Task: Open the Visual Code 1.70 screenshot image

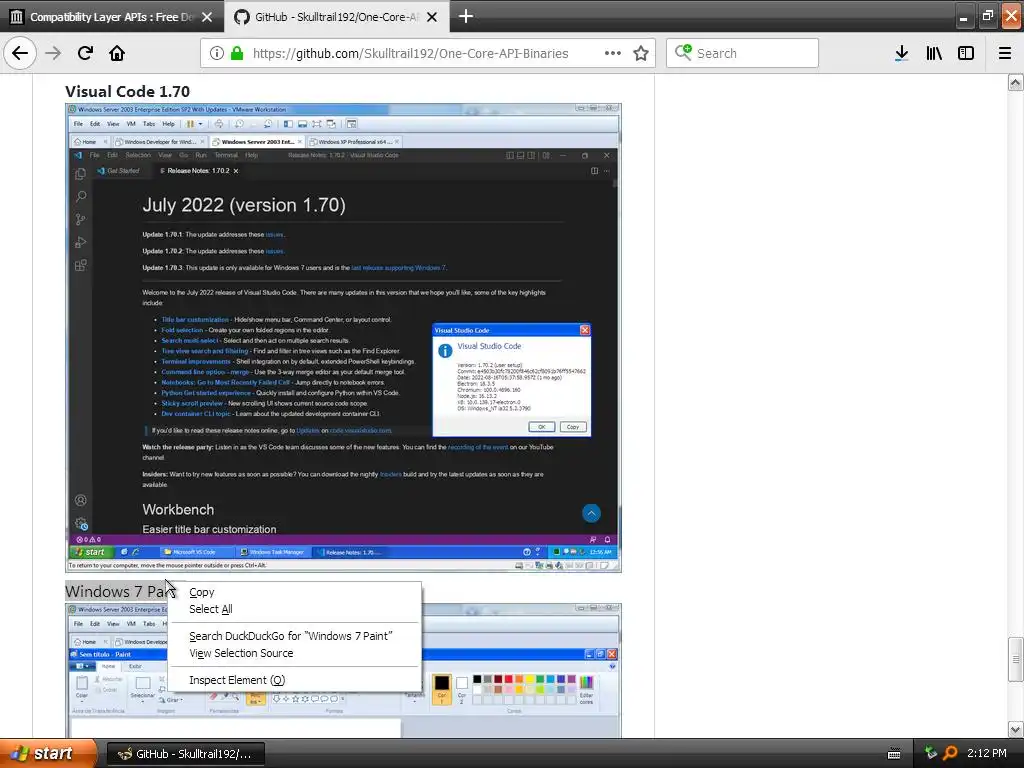Action: 344,338
